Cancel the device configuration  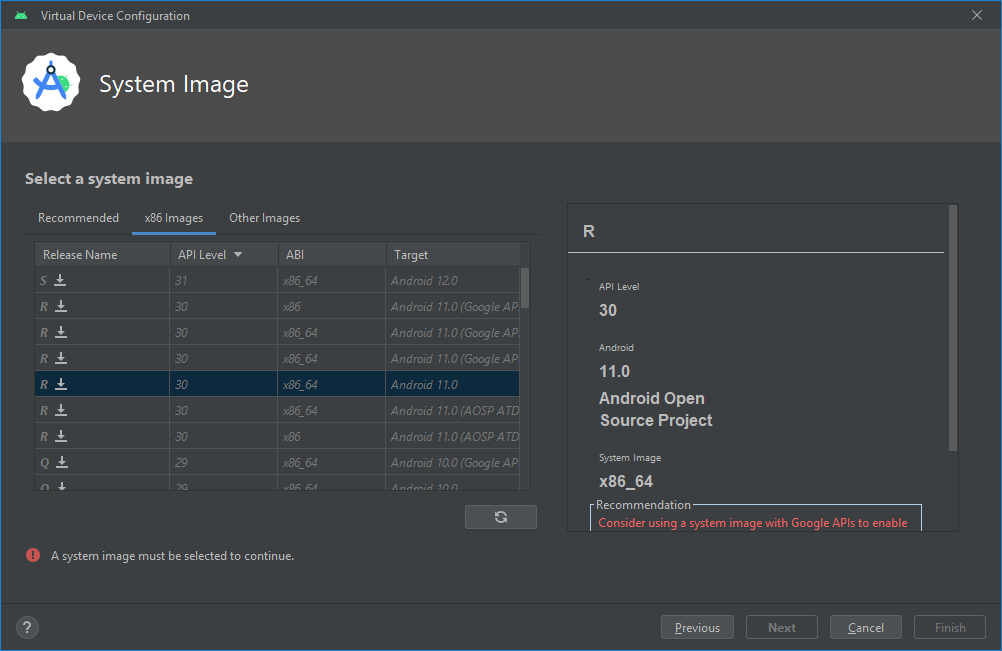(866, 627)
